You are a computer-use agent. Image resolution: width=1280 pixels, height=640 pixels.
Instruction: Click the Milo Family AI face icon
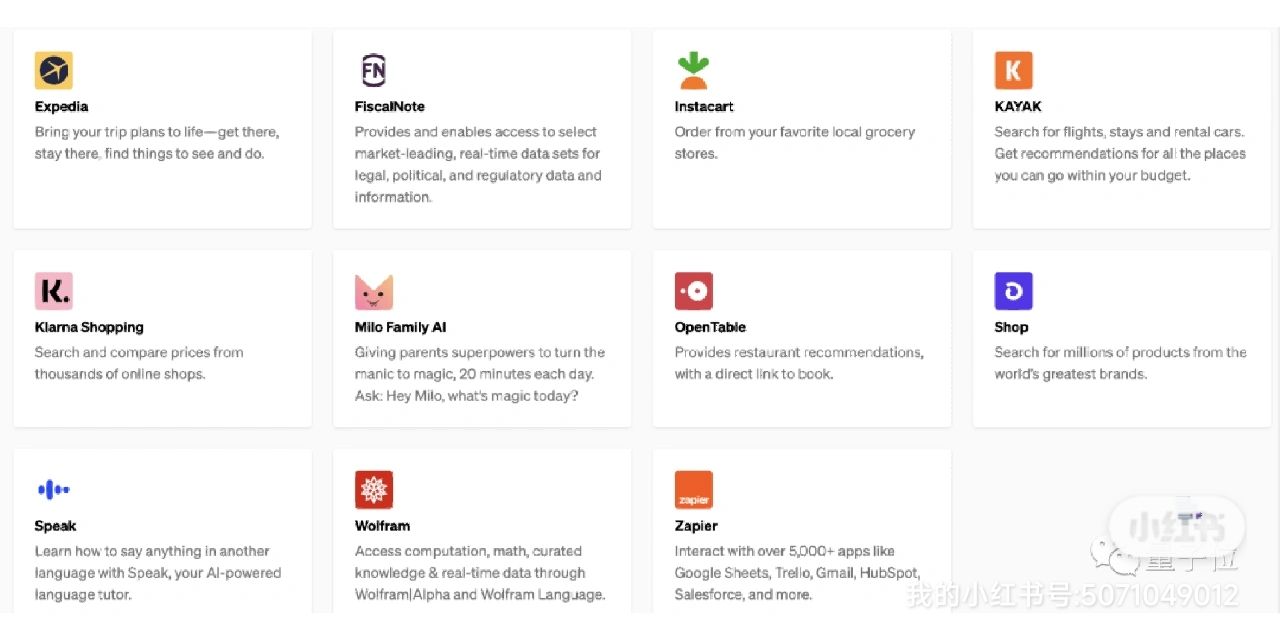tap(373, 291)
